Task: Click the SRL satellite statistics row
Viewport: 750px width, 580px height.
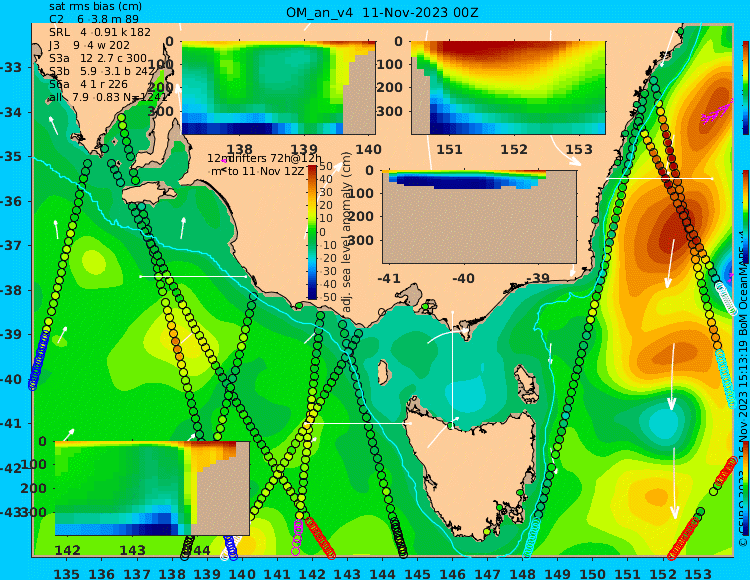Action: tap(99, 32)
